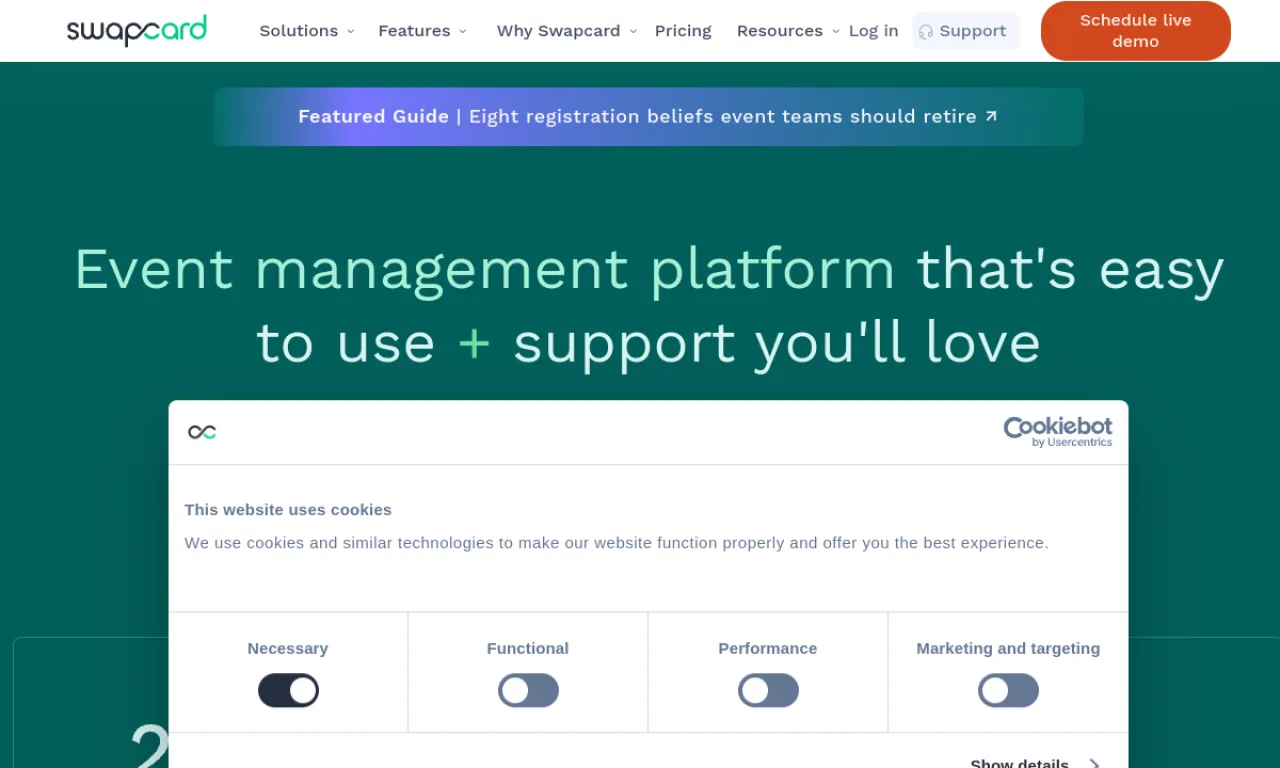Click the Support button
1280x768 pixels.
point(966,31)
